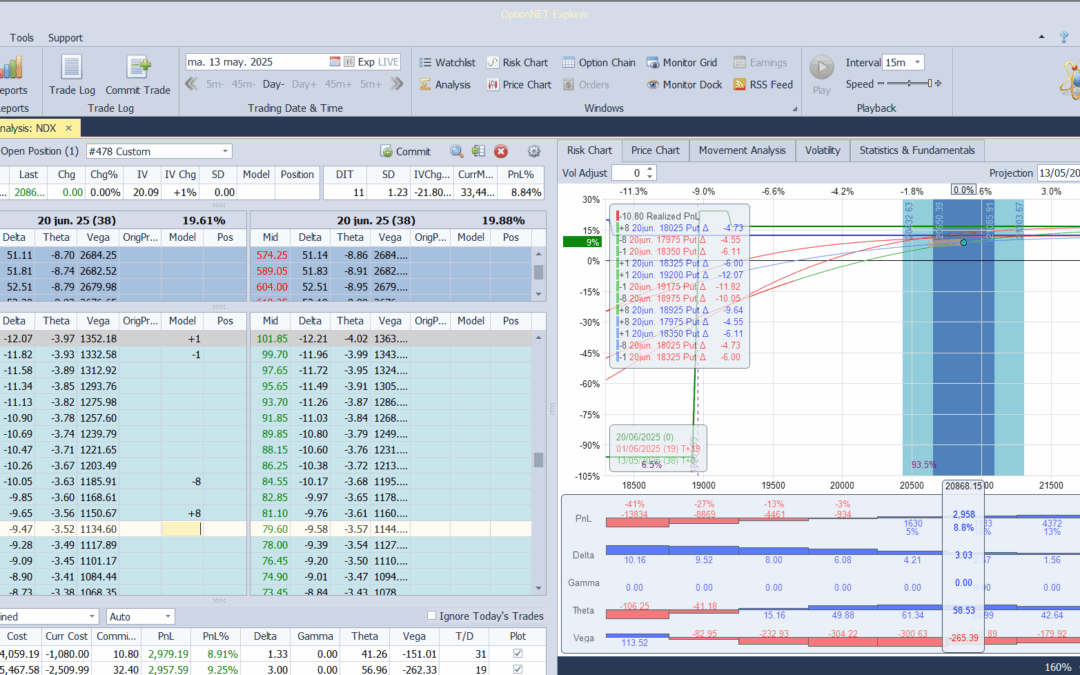This screenshot has height=675, width=1080.
Task: Open the dropdown left of Auto
Action: (x=92, y=616)
